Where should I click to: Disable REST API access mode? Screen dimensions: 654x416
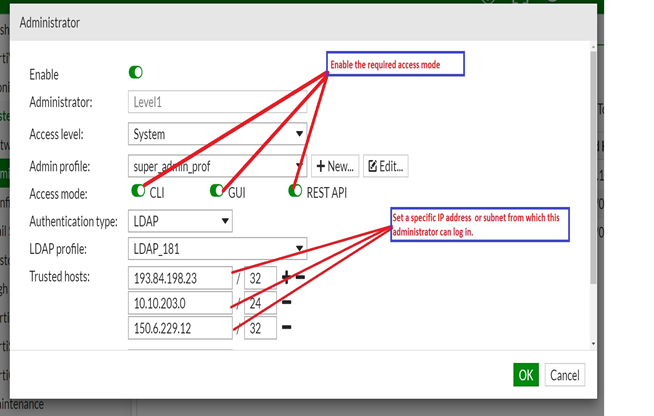click(x=295, y=191)
